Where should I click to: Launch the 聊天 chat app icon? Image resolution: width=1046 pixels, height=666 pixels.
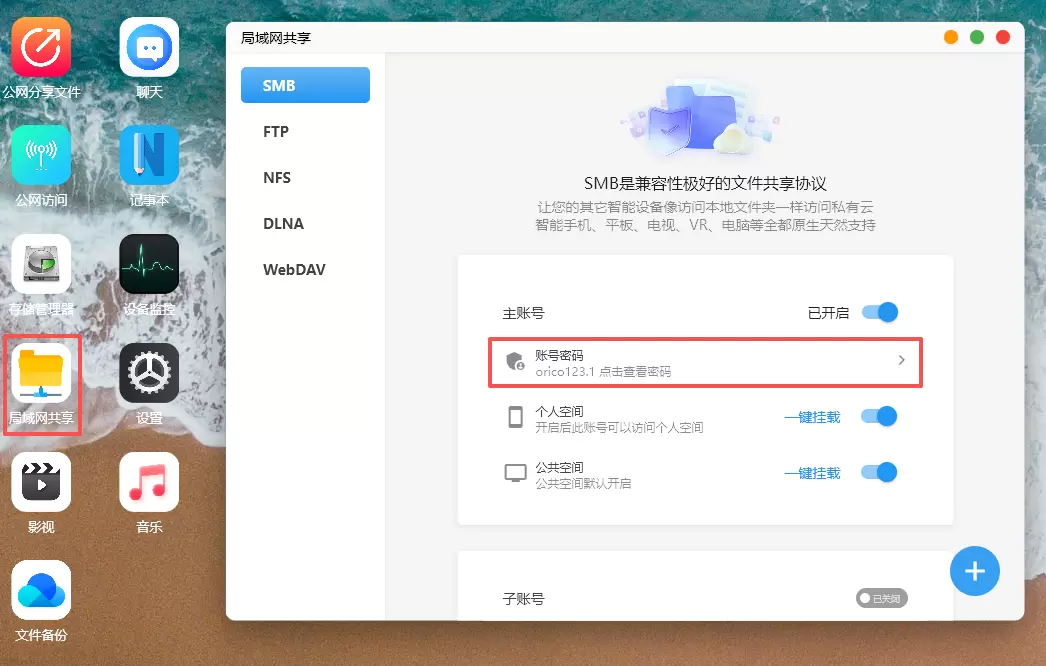[x=149, y=47]
